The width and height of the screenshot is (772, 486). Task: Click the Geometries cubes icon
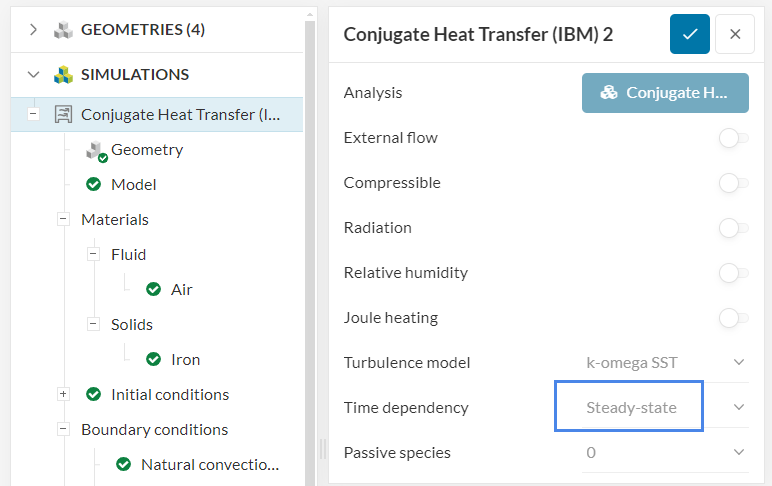pos(64,30)
